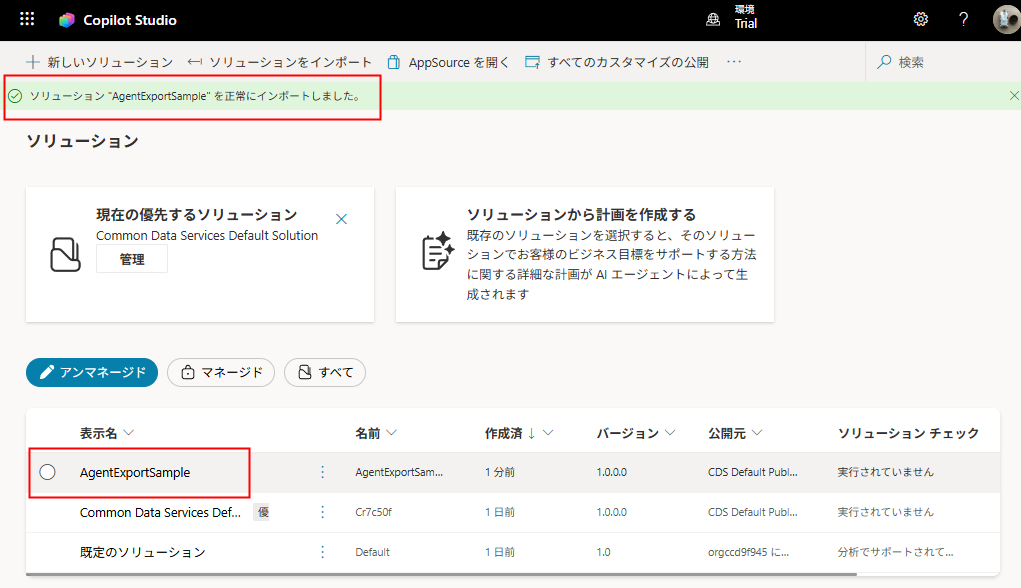Image resolution: width=1021 pixels, height=588 pixels.
Task: Open the help question mark icon
Action: point(963,19)
